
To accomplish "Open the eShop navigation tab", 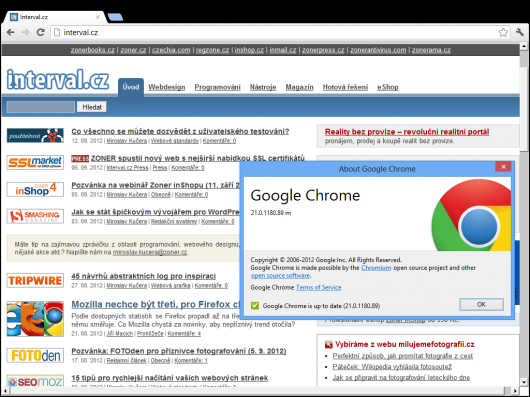I will pos(388,87).
